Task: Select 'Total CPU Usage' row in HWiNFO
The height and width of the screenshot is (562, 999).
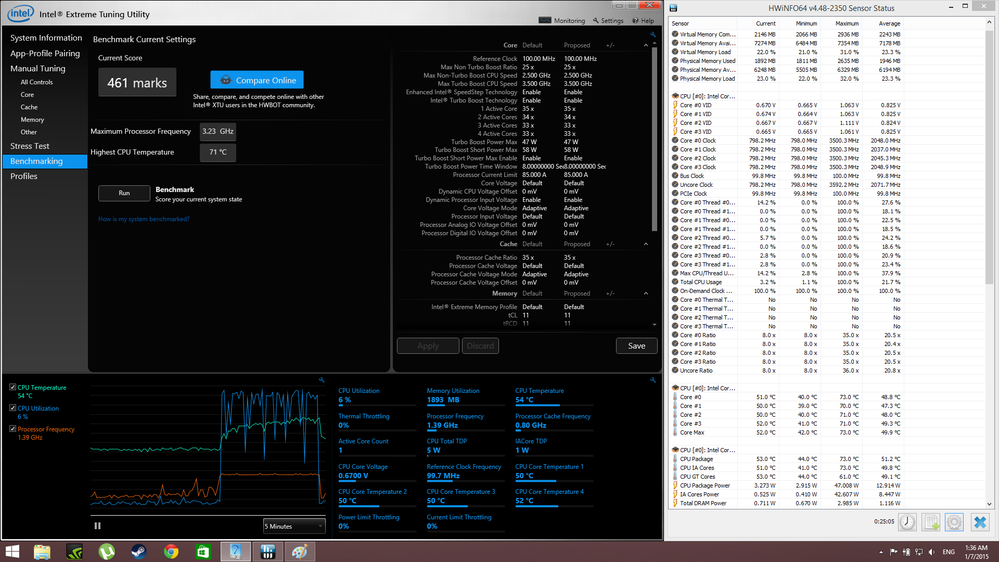Action: coord(787,282)
